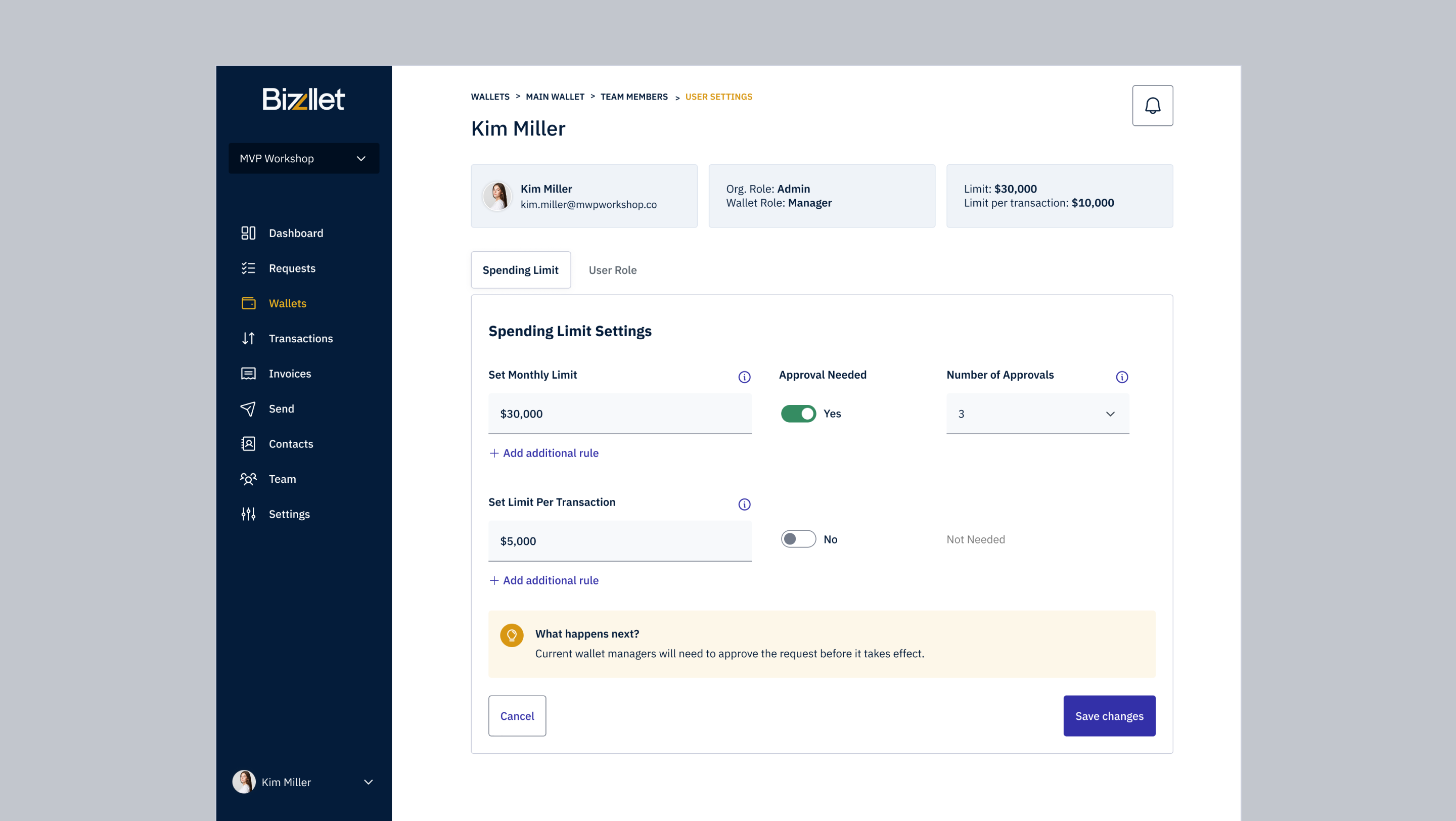This screenshot has width=1456, height=821.
Task: Select the Spending Limit tab
Action: tap(521, 270)
